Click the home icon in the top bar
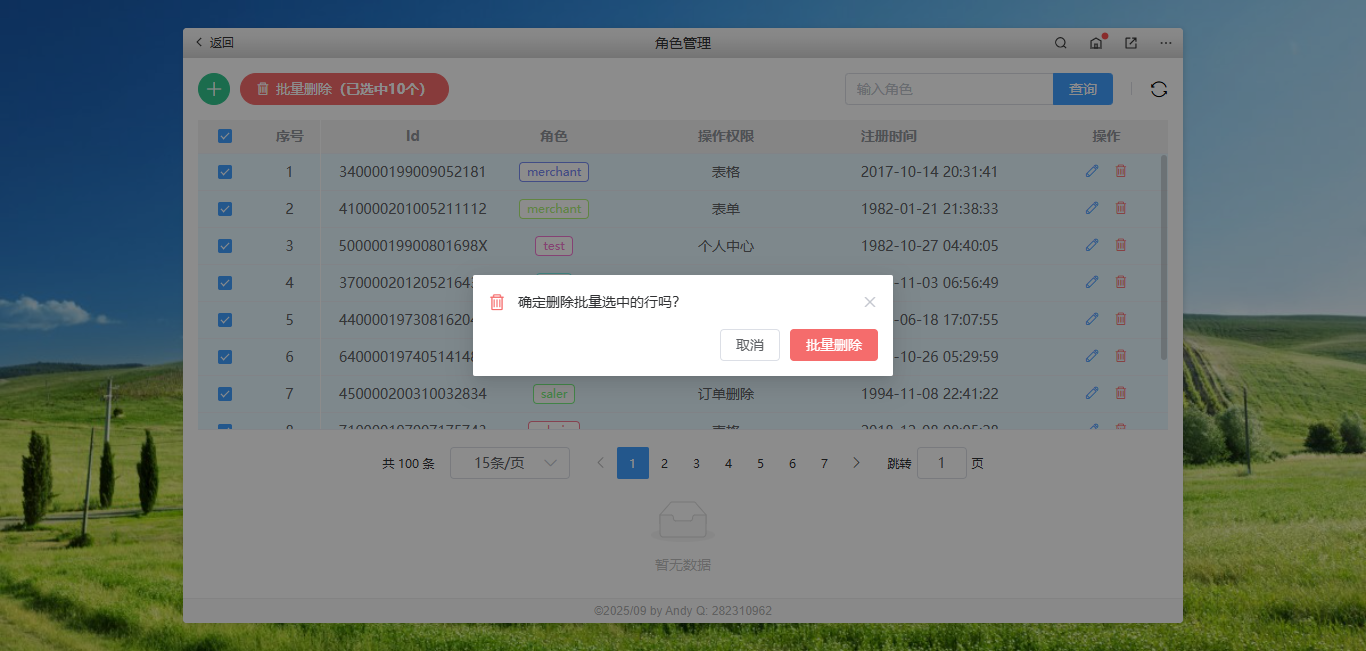Viewport: 1366px width, 651px height. pos(1095,43)
